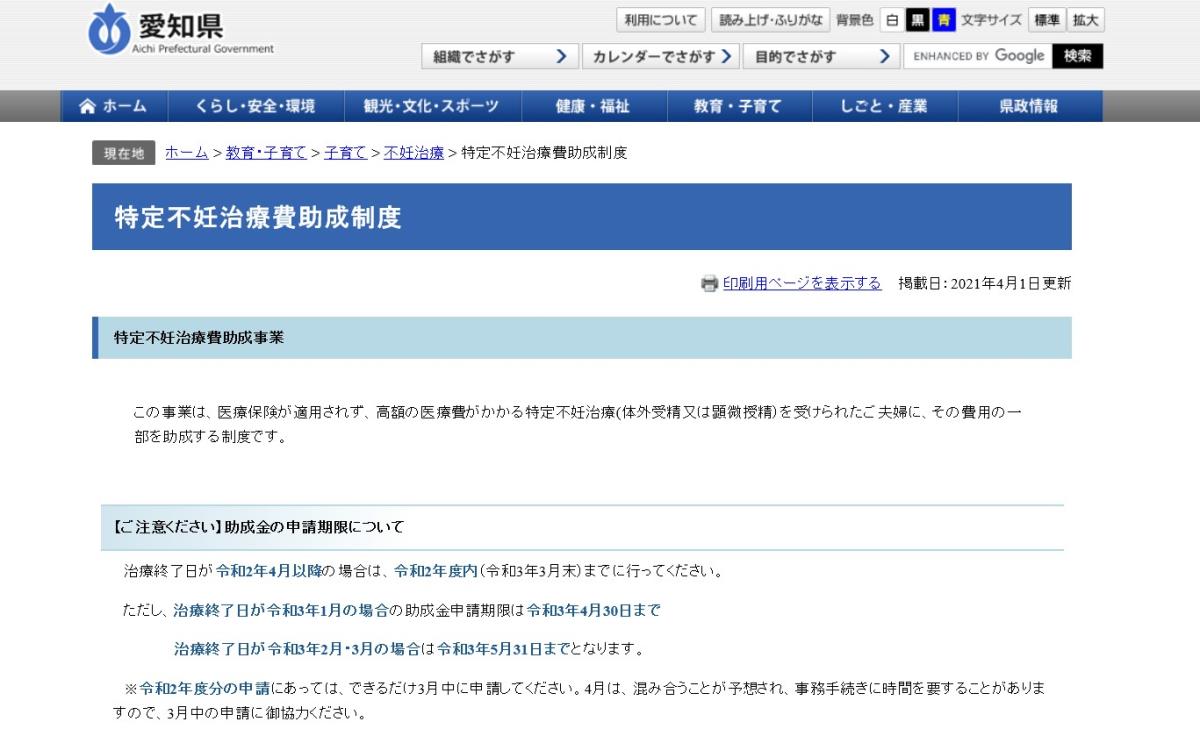Open くらし・安全・環境 tab
Screen dimensions: 1200x729
[255, 106]
